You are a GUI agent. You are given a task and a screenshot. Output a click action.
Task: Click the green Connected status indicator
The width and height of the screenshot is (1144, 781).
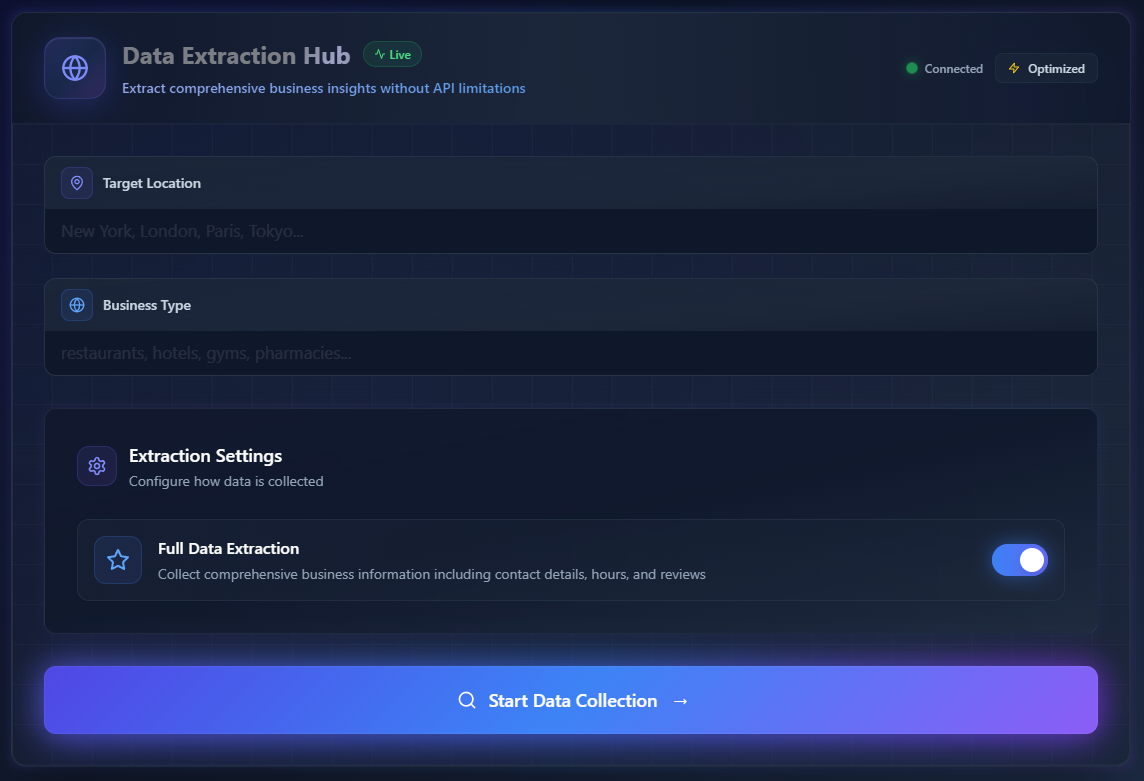coord(911,68)
